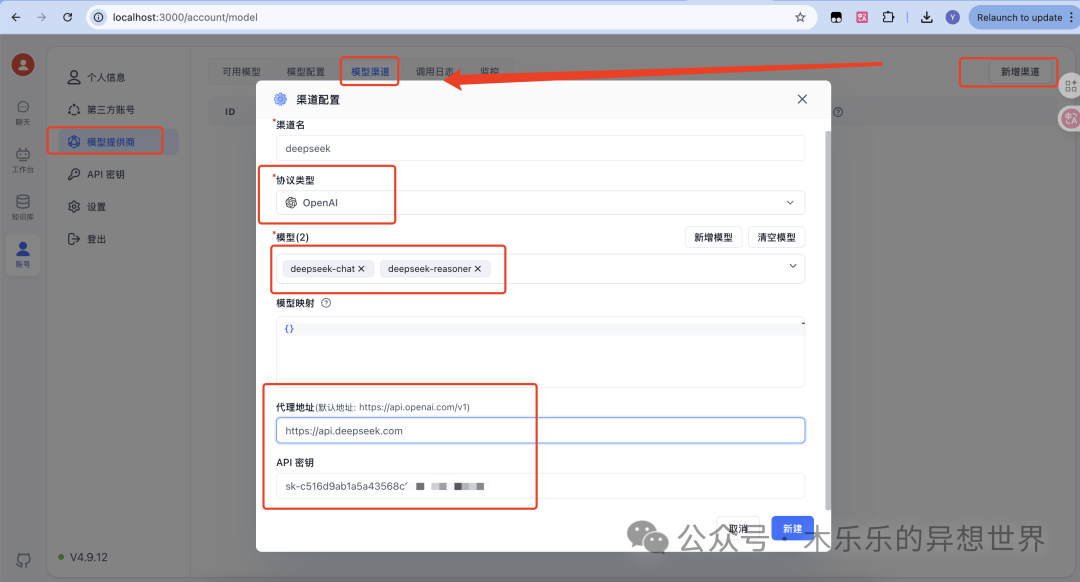Image resolution: width=1080 pixels, height=582 pixels.
Task: Open the API 密钥 menu item
Action: 96,174
